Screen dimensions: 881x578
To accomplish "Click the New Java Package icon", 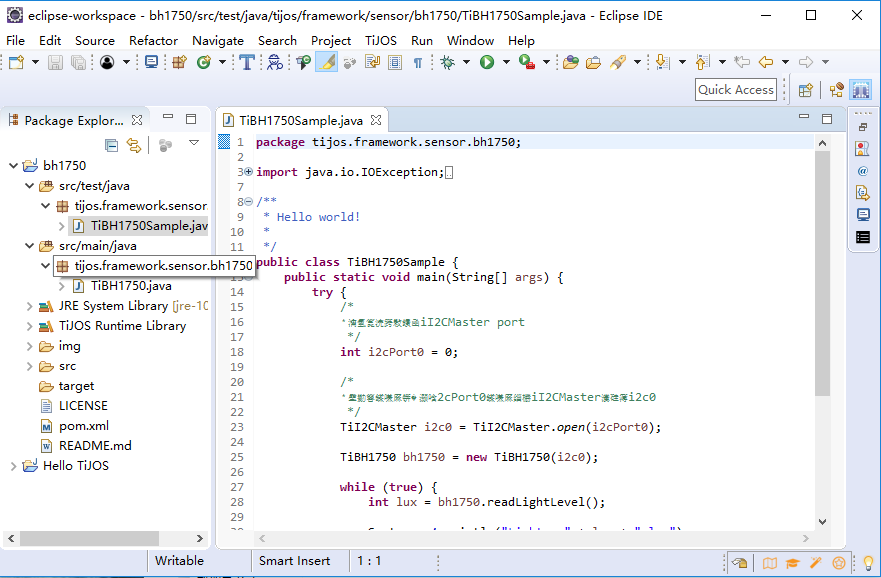I will (x=179, y=62).
